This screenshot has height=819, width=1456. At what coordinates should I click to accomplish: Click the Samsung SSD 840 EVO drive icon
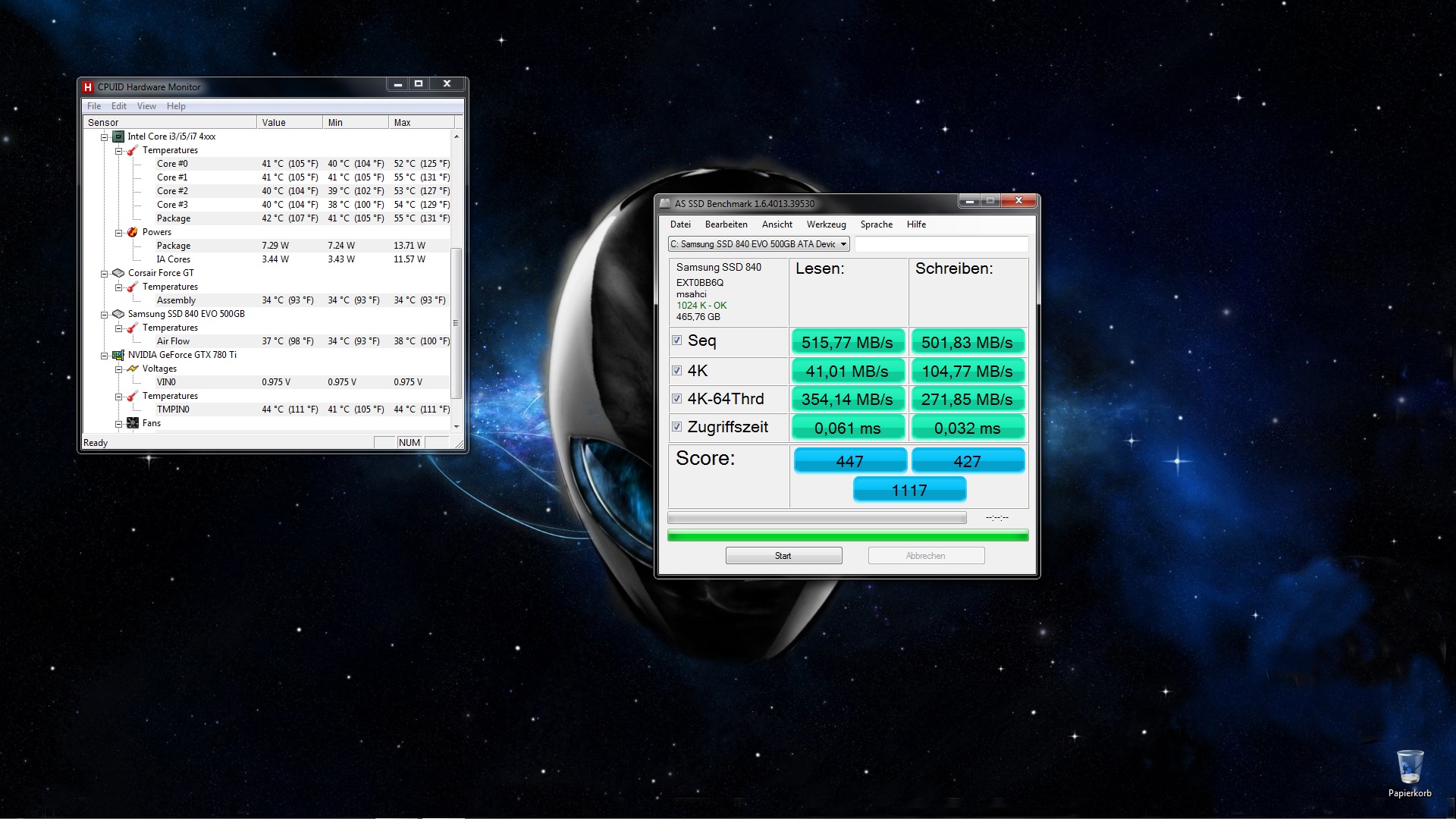[118, 314]
